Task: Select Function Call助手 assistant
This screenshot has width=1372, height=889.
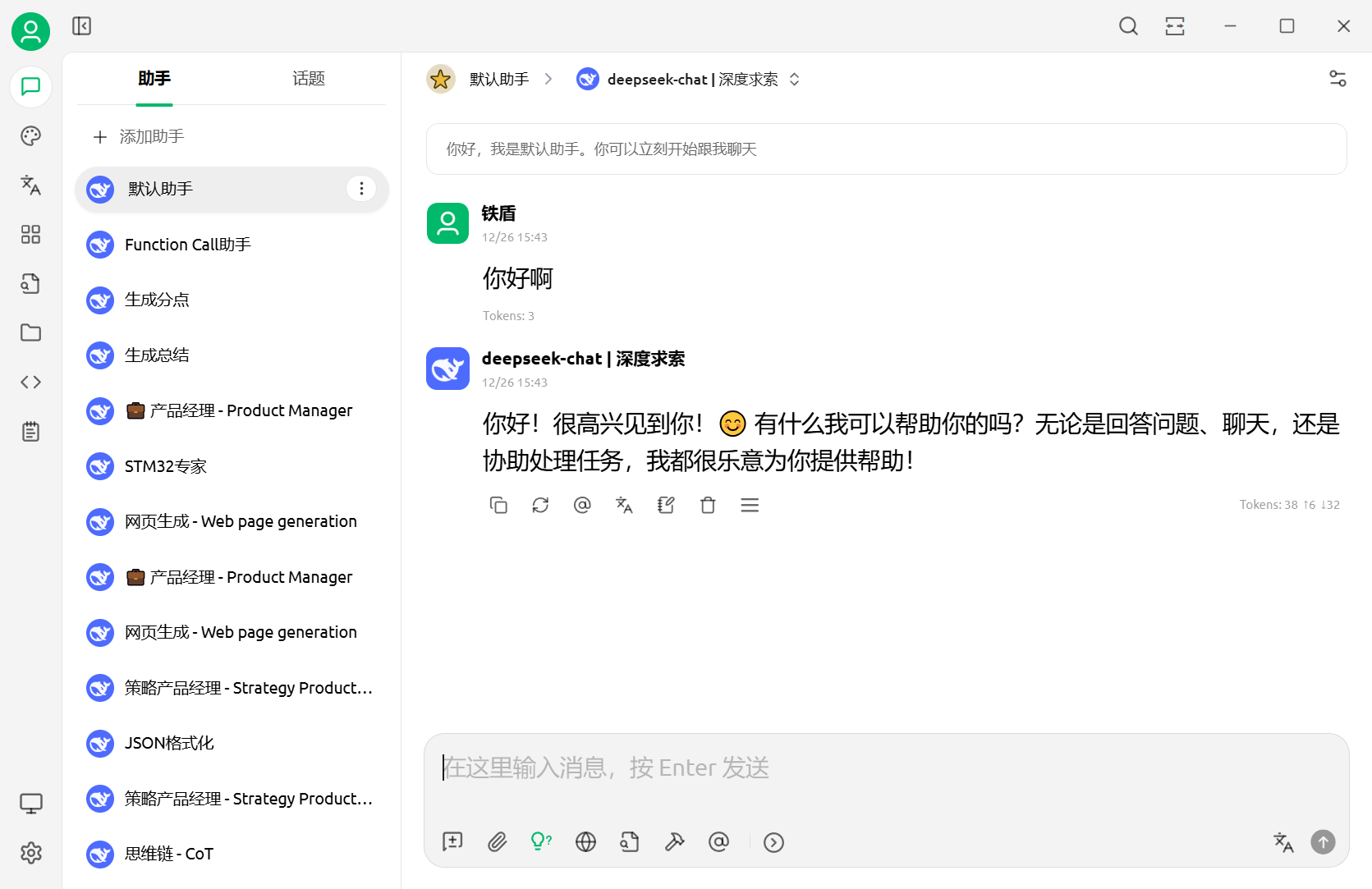Action: [x=232, y=245]
